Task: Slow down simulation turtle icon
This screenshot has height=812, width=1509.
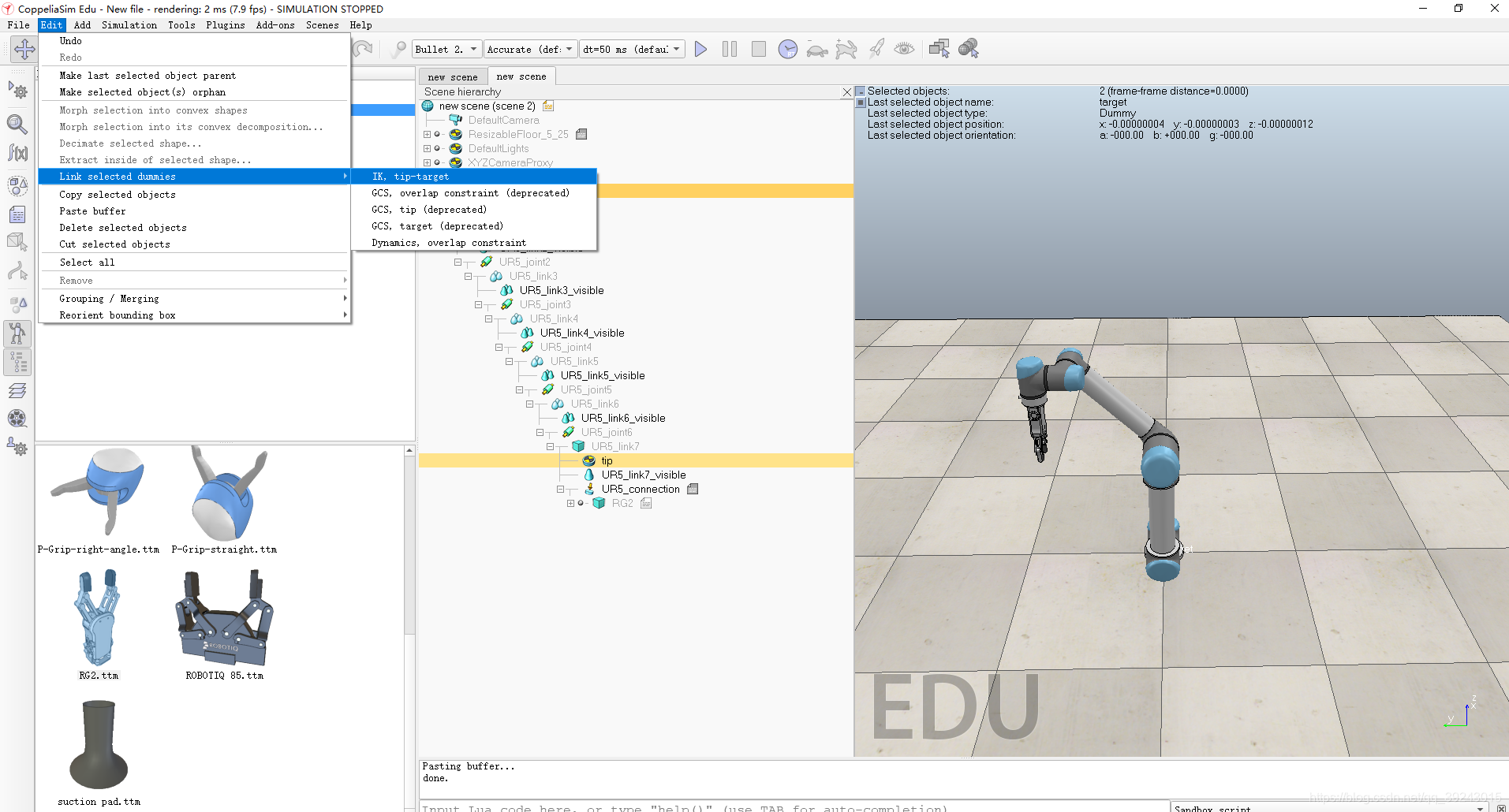Action: (x=817, y=50)
